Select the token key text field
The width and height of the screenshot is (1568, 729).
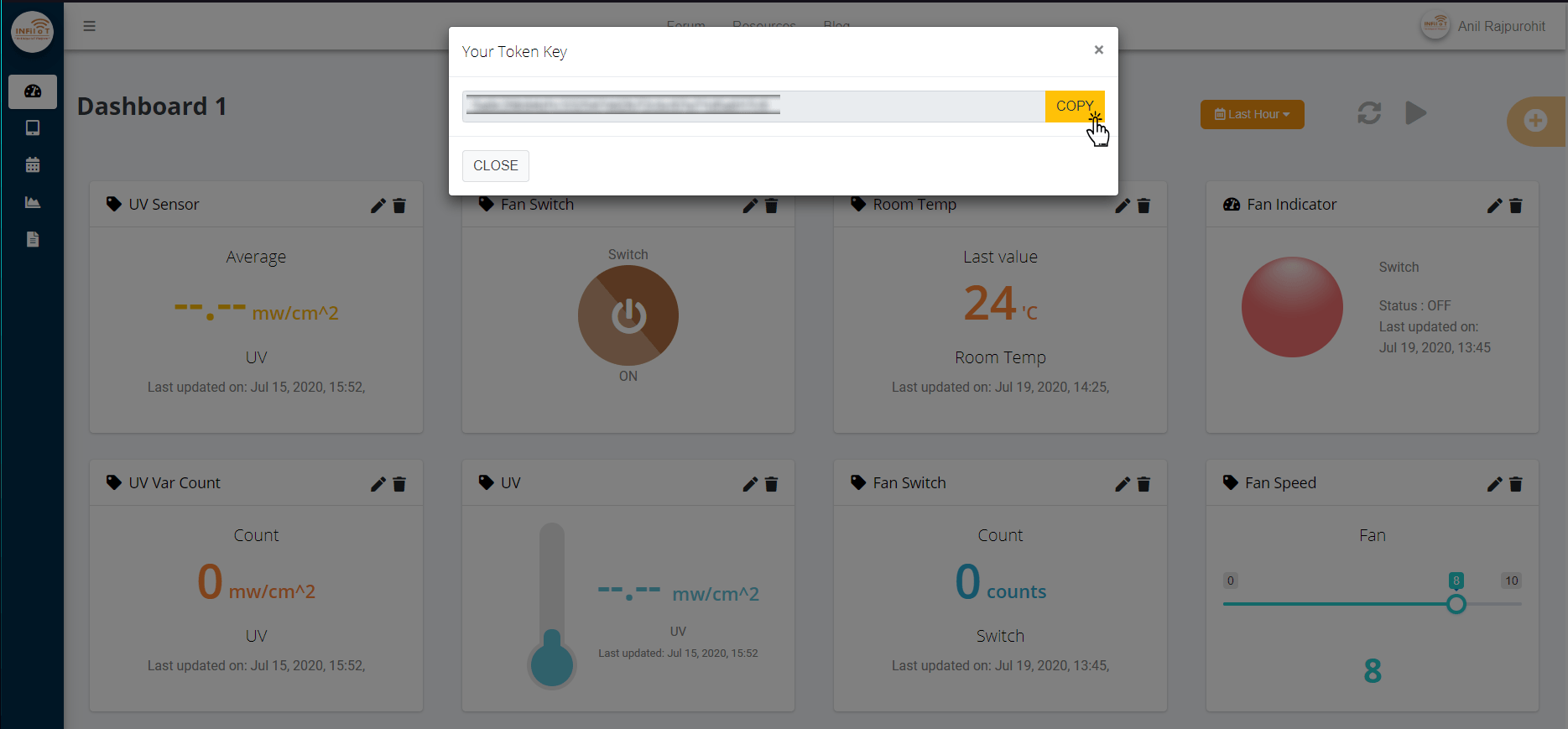[x=753, y=106]
